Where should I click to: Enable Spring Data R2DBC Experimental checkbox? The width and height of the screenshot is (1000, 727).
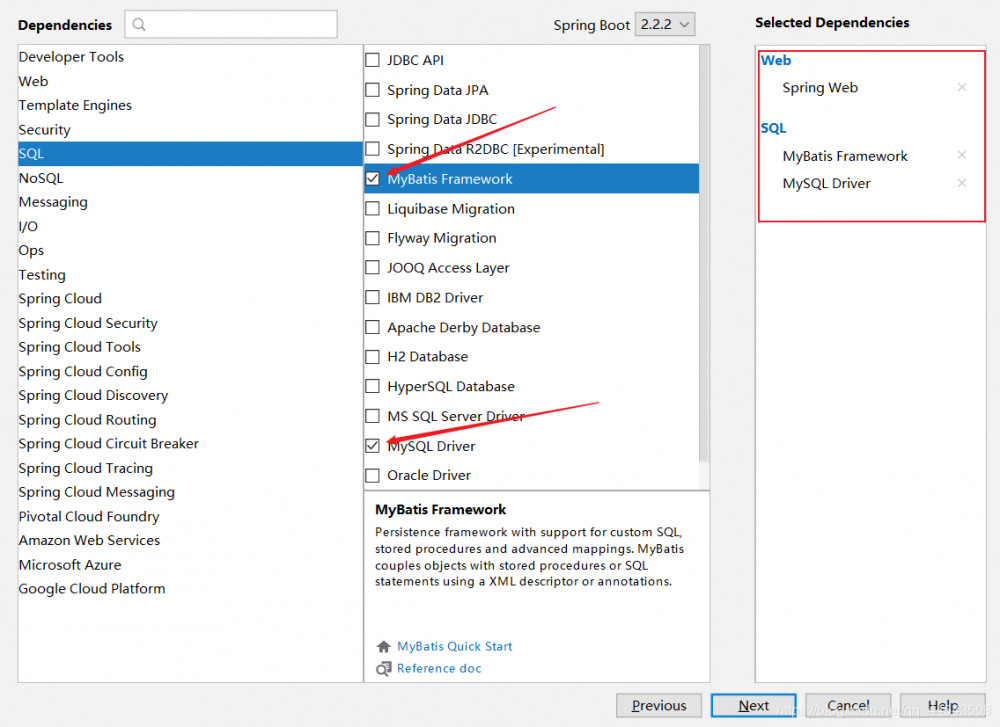372,149
